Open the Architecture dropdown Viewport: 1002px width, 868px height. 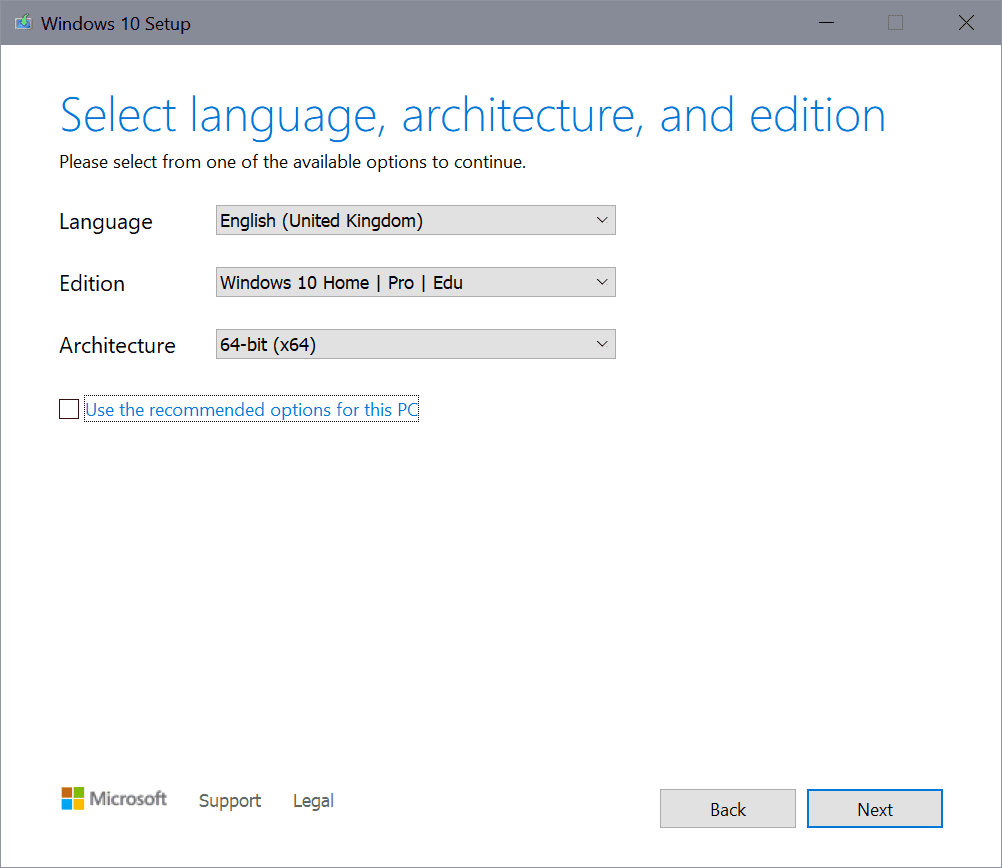tap(415, 344)
